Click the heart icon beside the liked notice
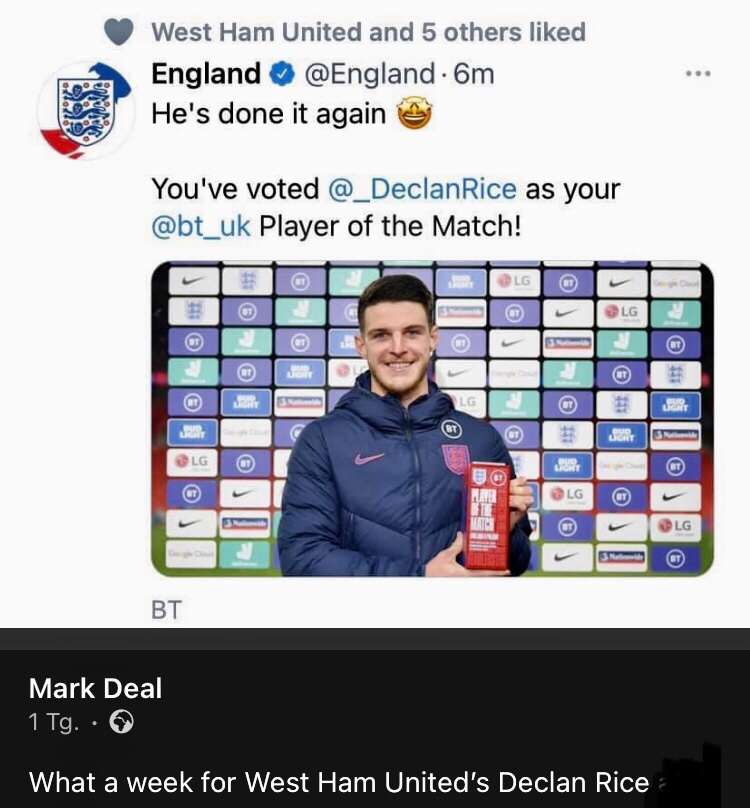This screenshot has height=808, width=750. pos(119,32)
